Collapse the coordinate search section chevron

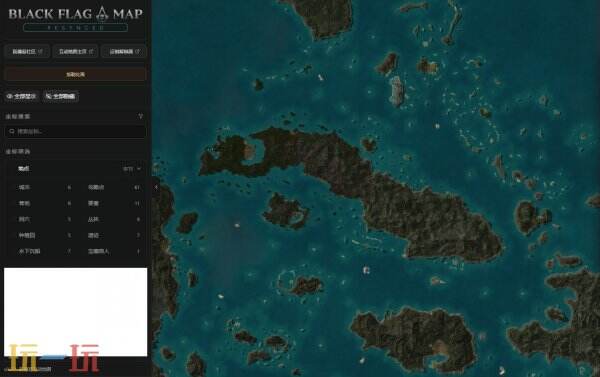(x=140, y=116)
